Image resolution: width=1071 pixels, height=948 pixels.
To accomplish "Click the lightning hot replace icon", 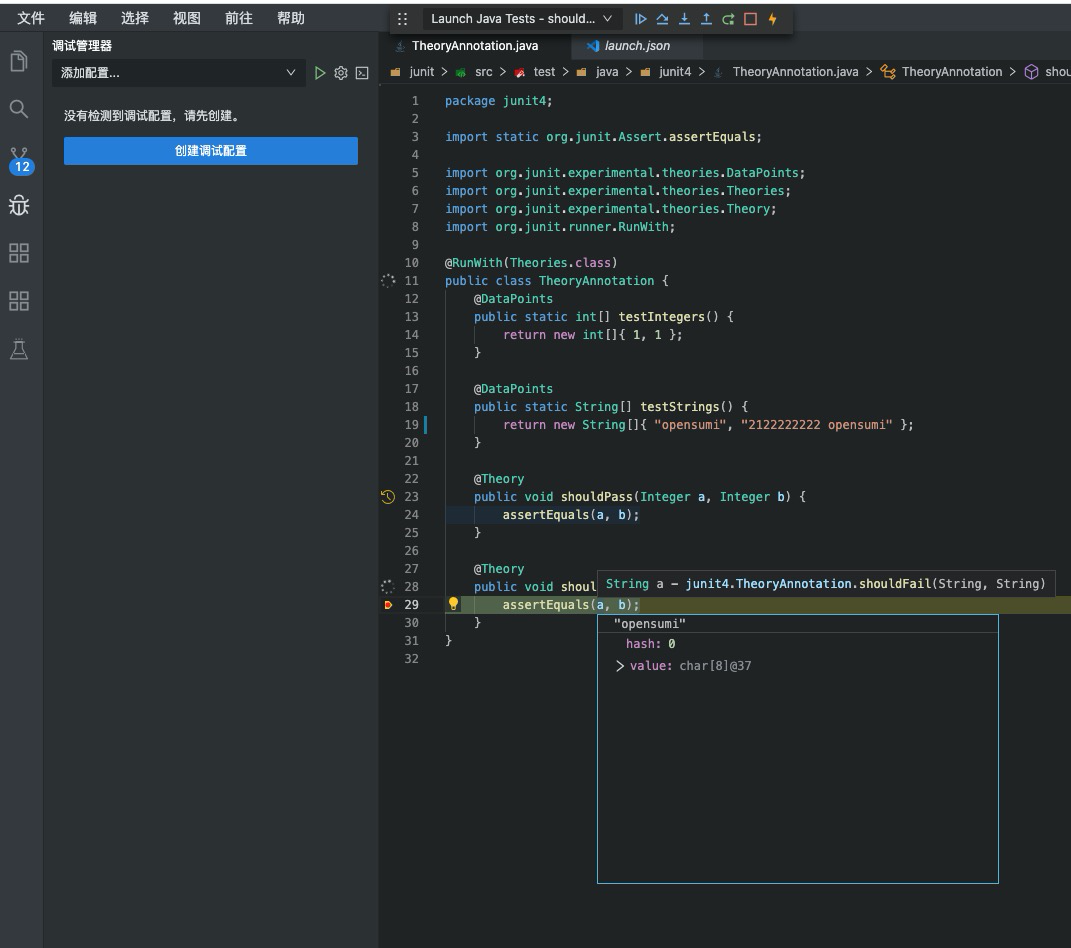I will [773, 19].
